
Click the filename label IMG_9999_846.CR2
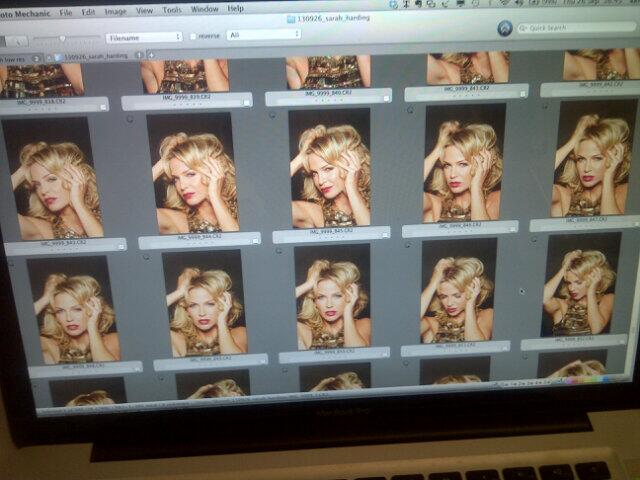pos(460,225)
